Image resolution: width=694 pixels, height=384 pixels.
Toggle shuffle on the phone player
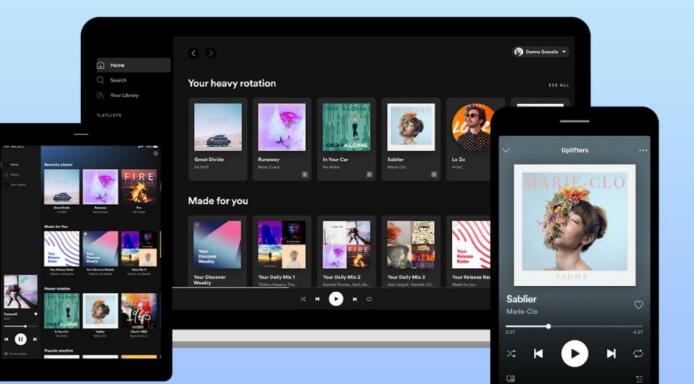tap(511, 353)
